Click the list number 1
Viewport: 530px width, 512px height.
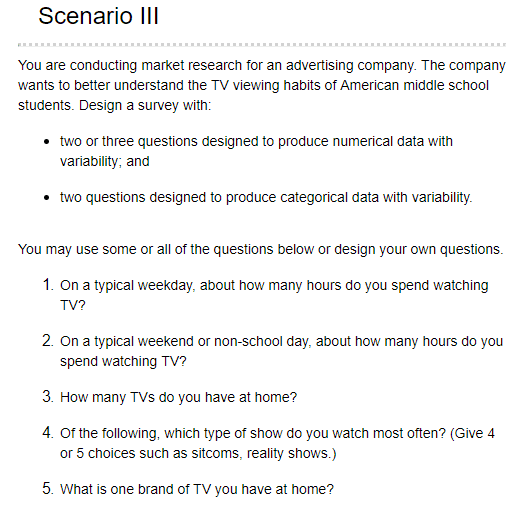click(x=48, y=285)
